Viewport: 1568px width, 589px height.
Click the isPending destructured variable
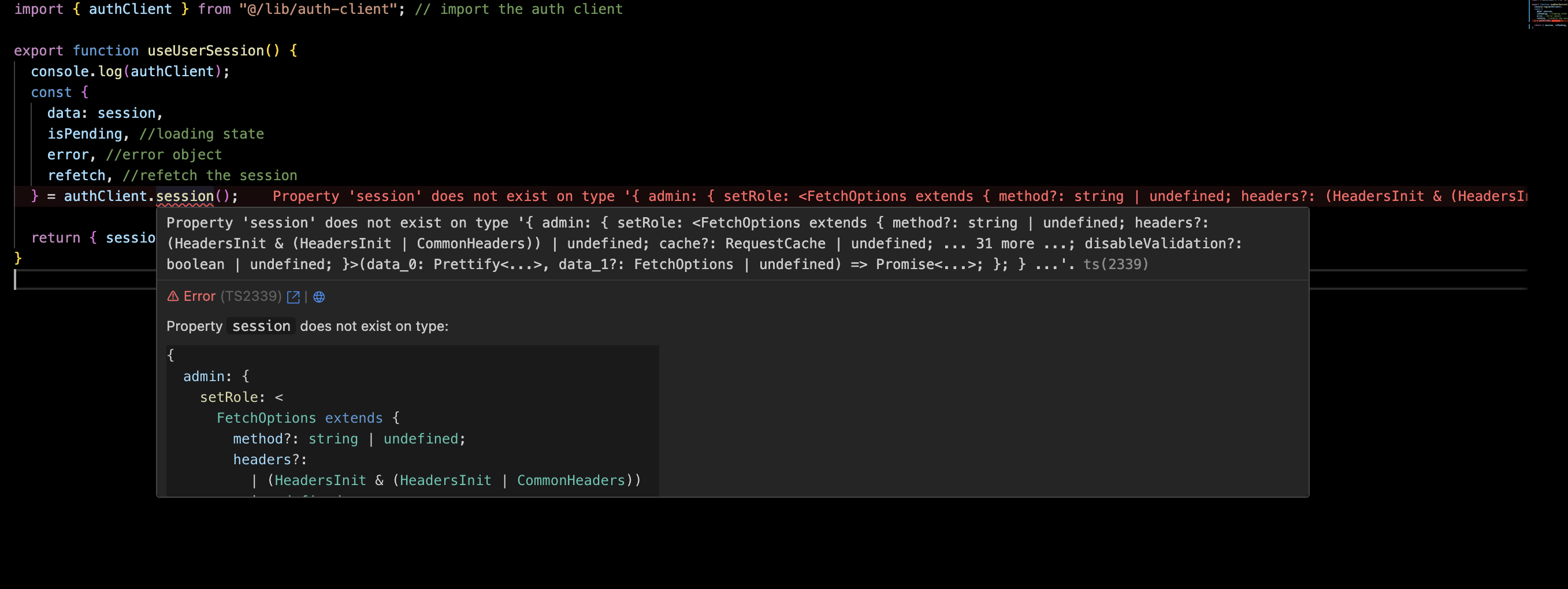pyautogui.click(x=84, y=134)
